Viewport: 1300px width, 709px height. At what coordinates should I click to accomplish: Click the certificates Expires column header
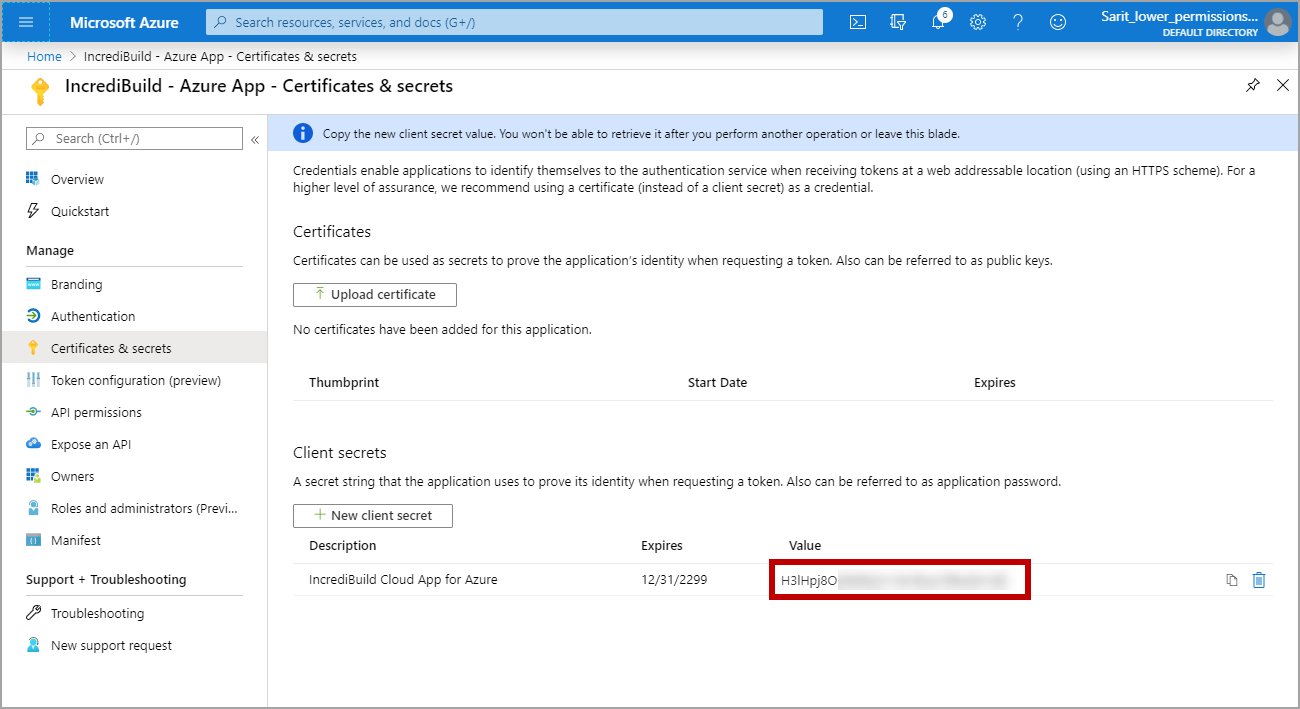pos(995,382)
